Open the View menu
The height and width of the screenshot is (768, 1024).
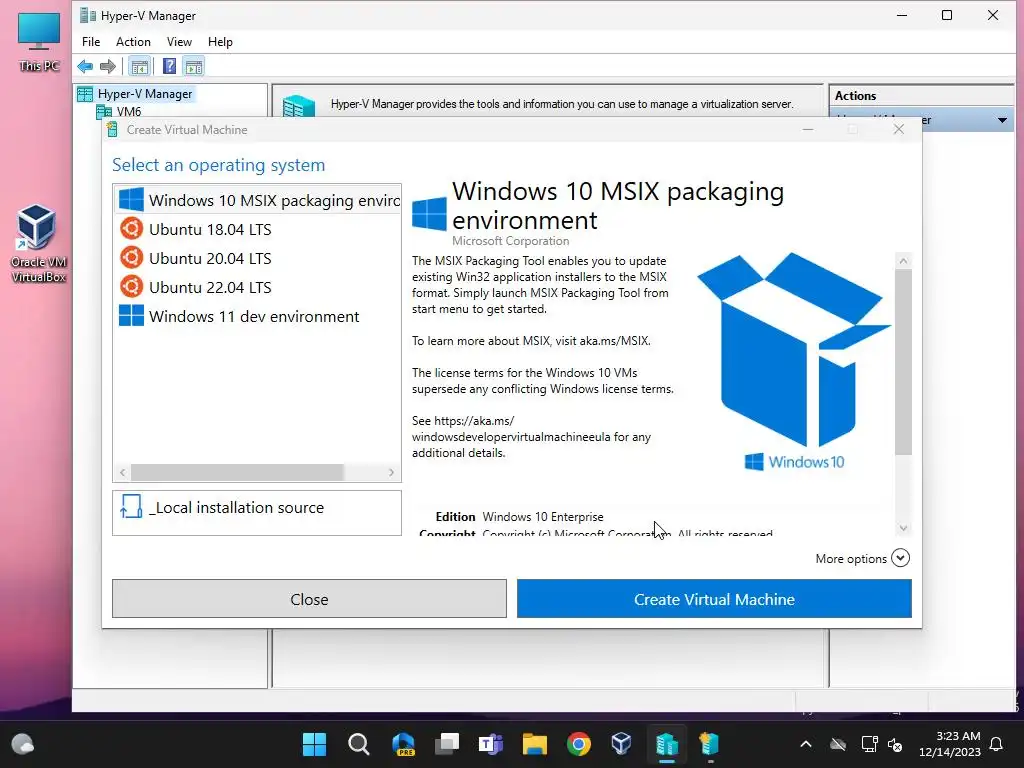179,42
